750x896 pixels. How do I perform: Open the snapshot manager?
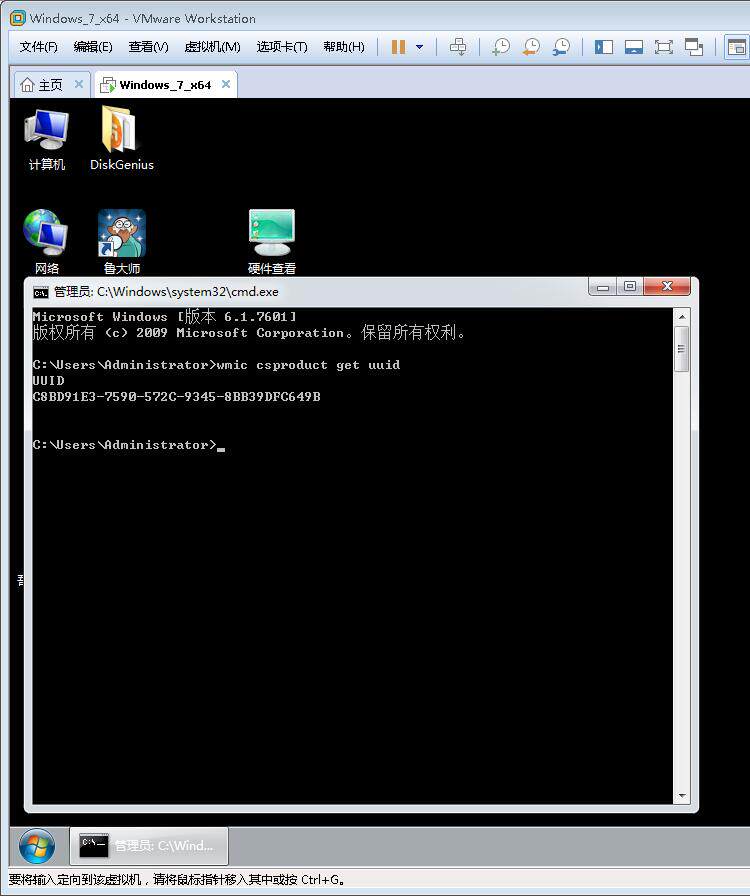point(561,47)
